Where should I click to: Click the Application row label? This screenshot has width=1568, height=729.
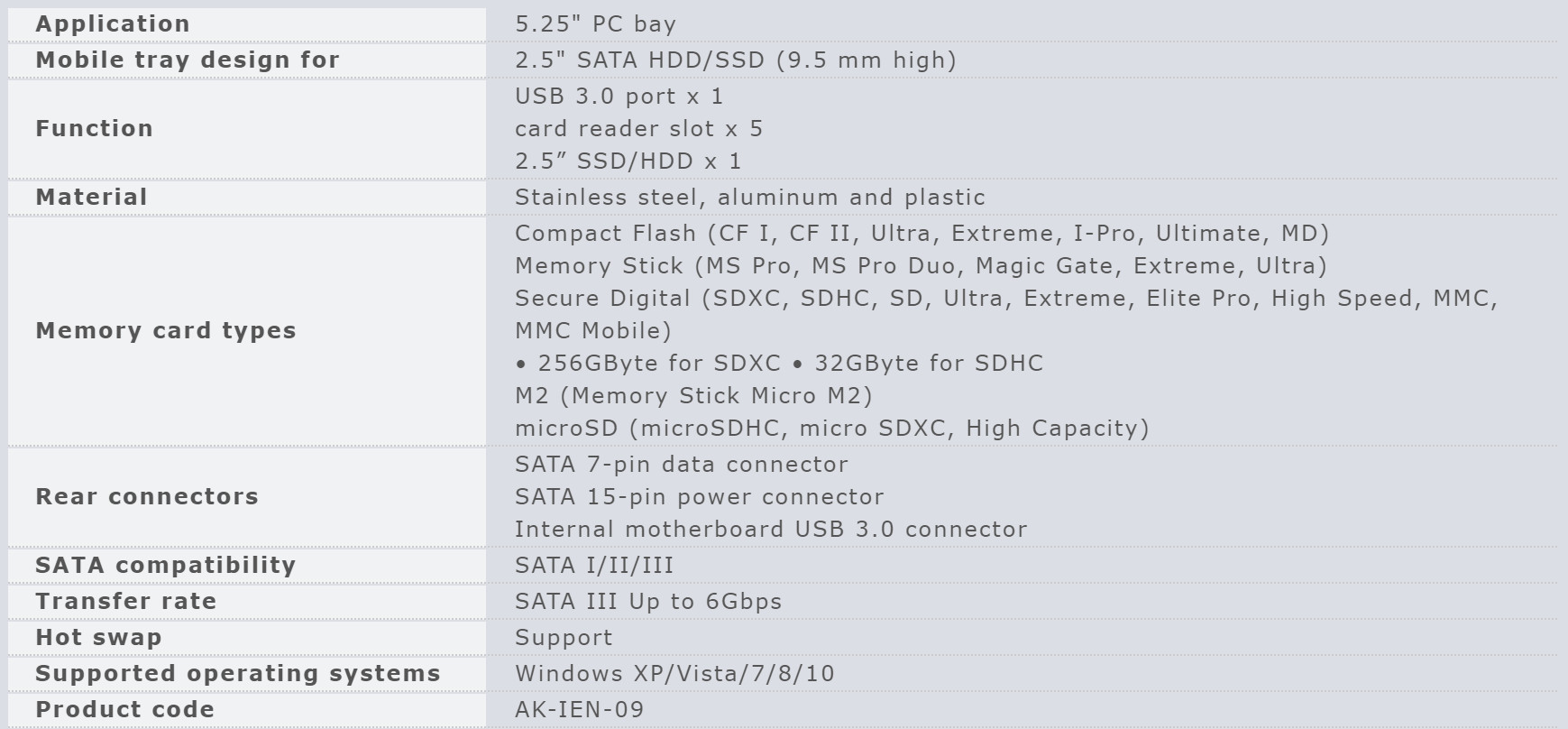(x=113, y=24)
